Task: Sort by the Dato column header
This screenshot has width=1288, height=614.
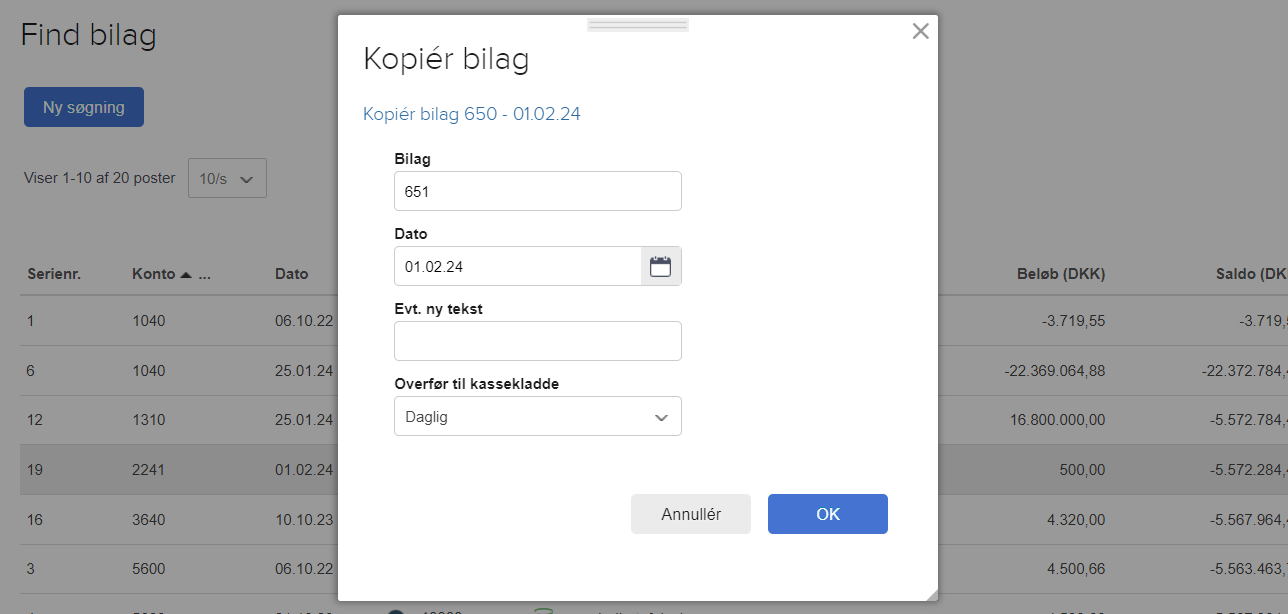Action: (290, 273)
